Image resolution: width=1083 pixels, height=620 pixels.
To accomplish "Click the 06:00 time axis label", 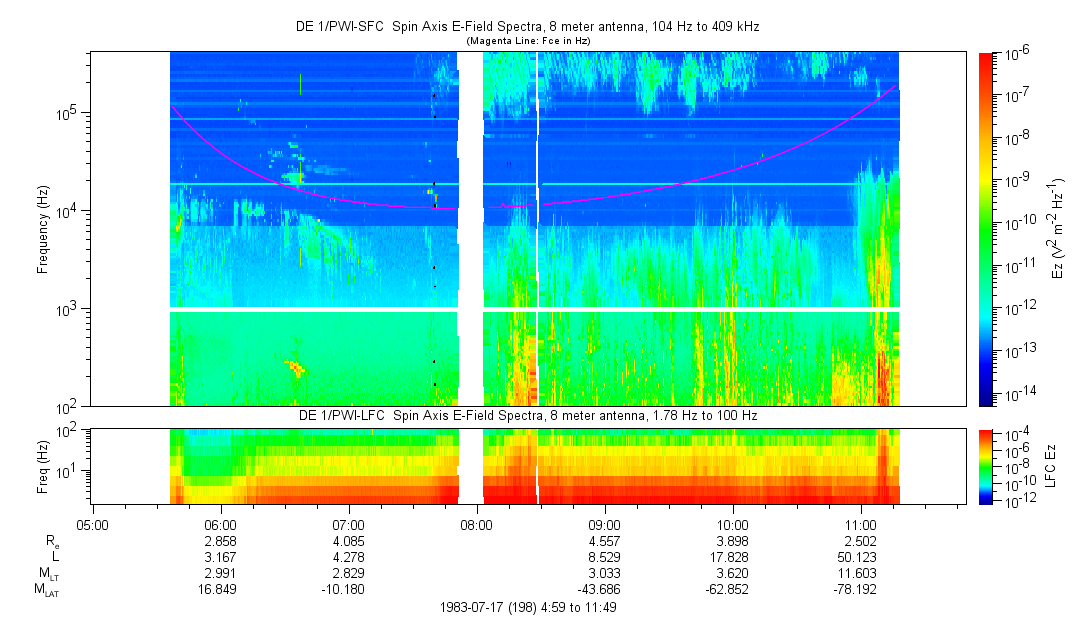I will point(220,525).
